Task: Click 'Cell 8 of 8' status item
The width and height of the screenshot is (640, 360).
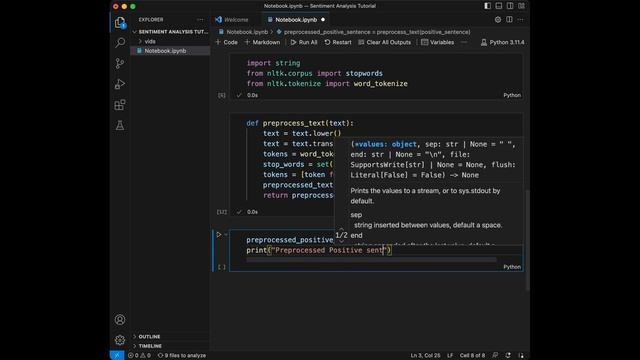Action: (472, 356)
